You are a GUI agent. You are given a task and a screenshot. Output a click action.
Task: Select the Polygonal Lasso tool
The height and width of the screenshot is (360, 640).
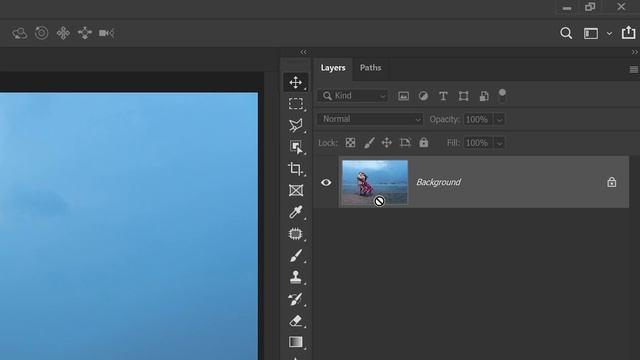click(296, 125)
